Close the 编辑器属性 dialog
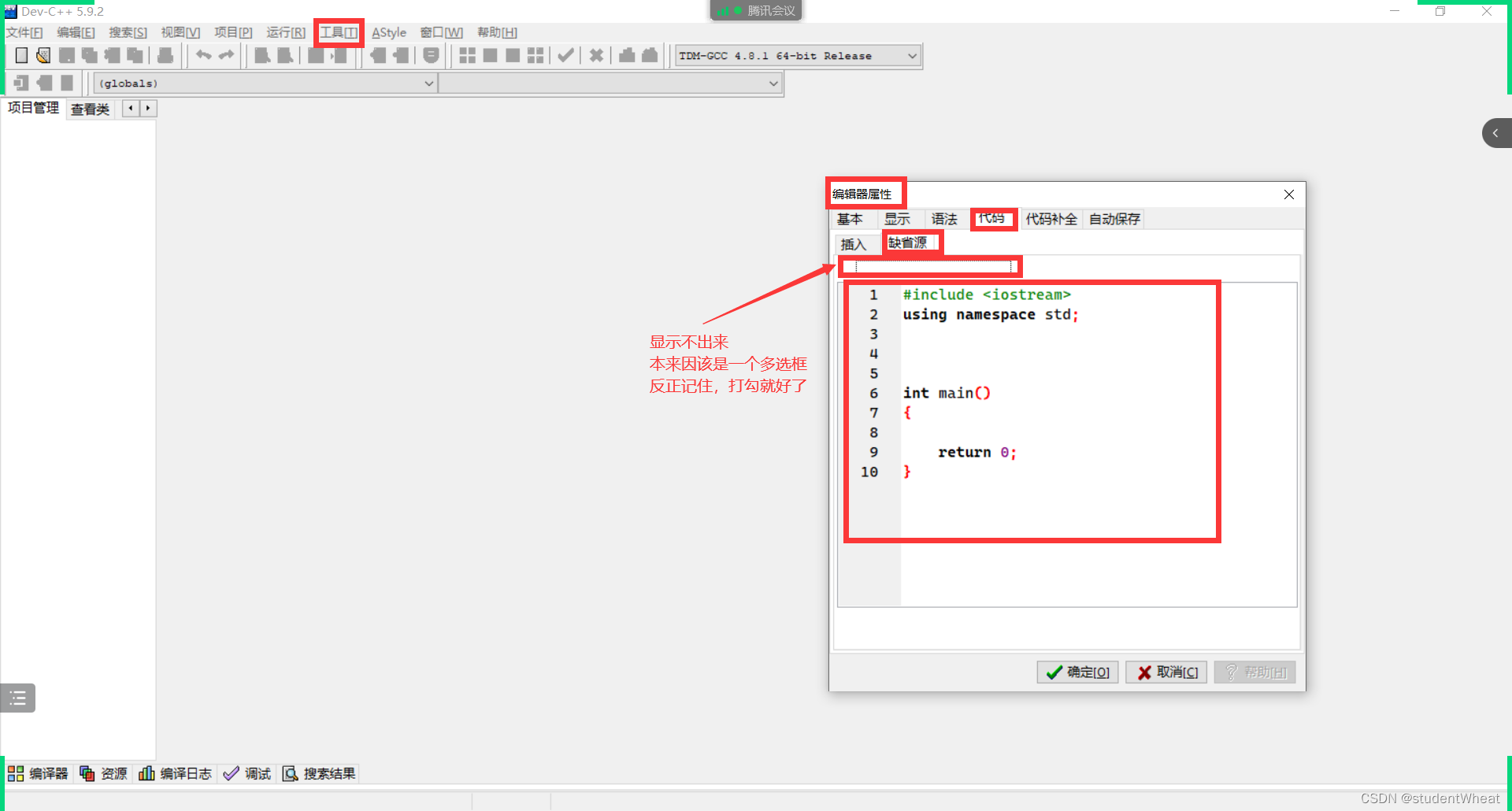 pos(1289,194)
